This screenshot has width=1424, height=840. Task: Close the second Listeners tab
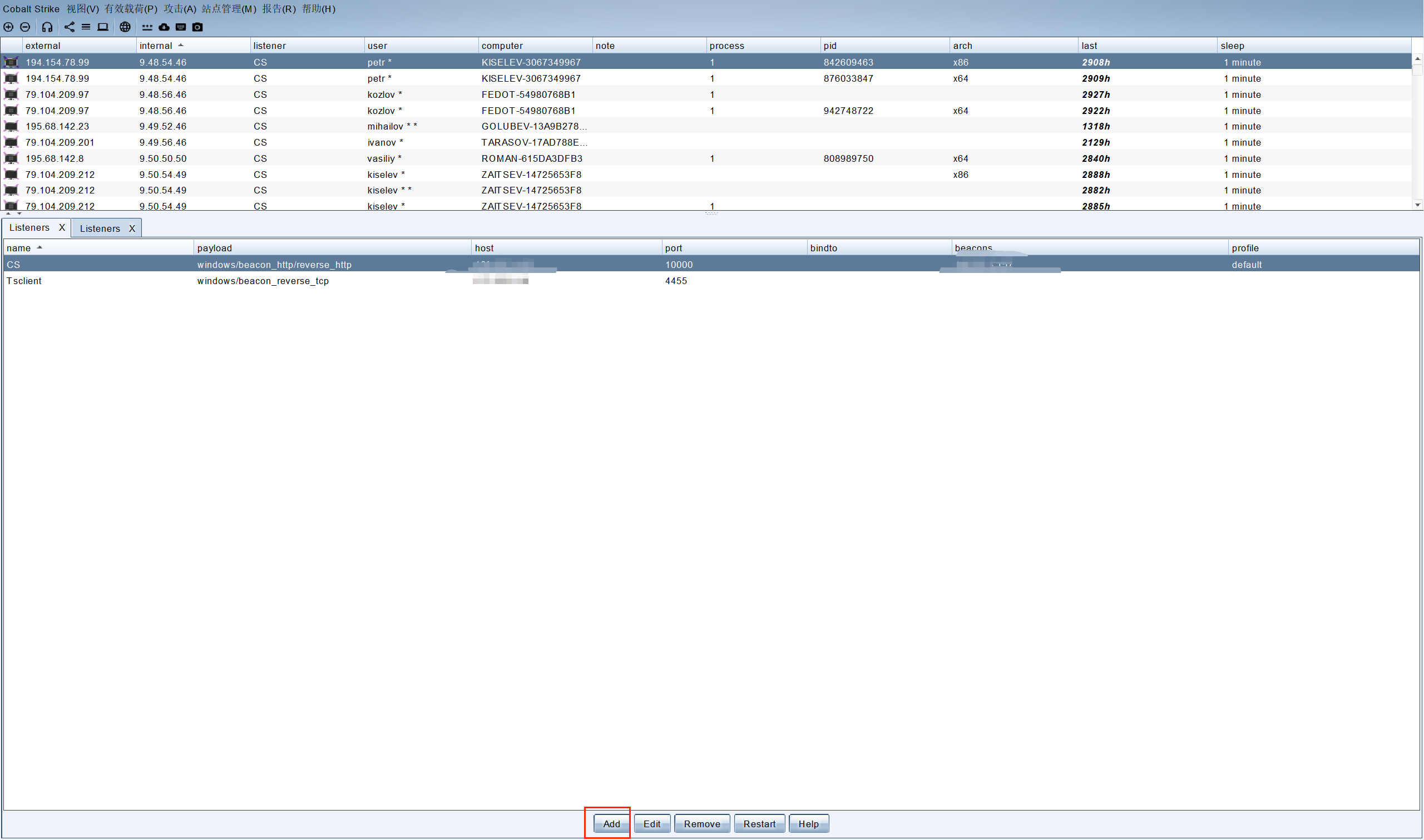point(132,228)
